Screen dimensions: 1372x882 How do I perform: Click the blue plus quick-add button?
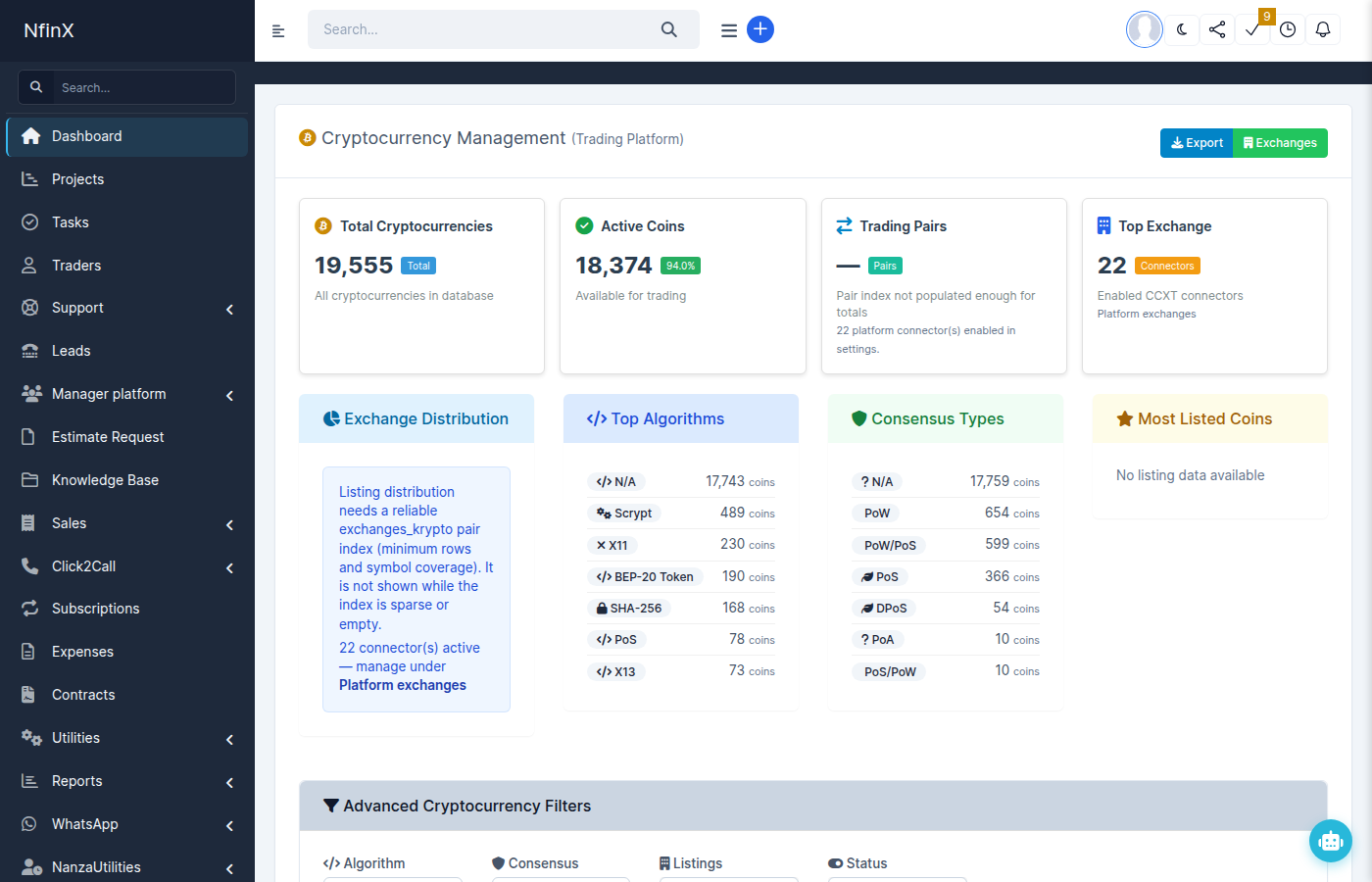pos(760,29)
